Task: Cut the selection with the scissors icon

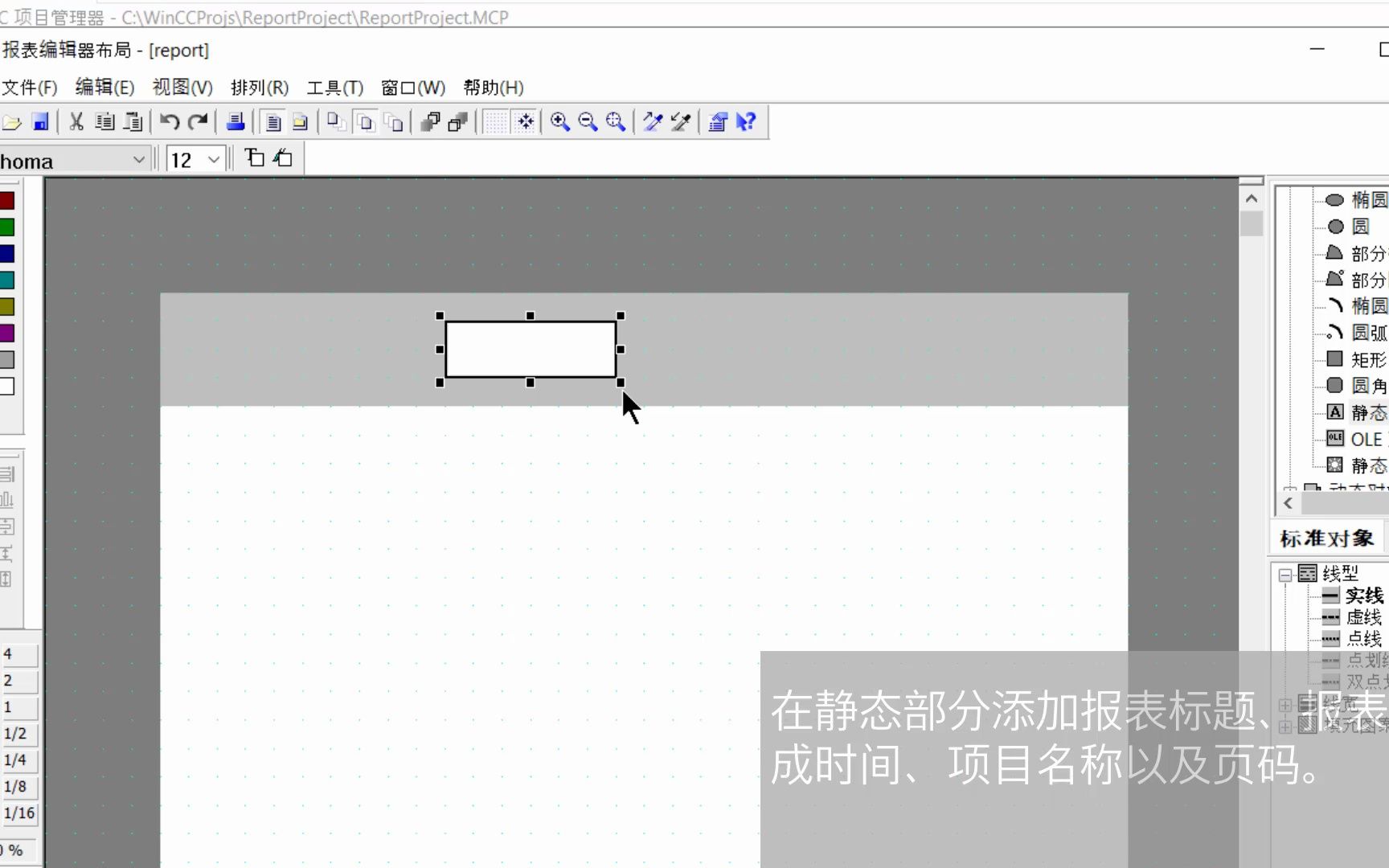Action: click(x=76, y=122)
